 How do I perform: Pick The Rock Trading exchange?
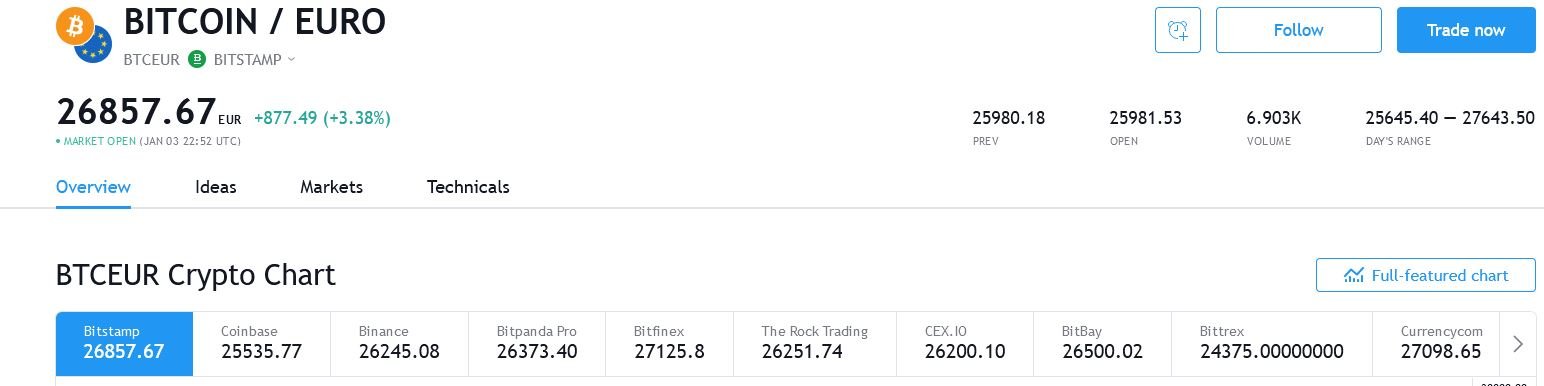[x=815, y=344]
